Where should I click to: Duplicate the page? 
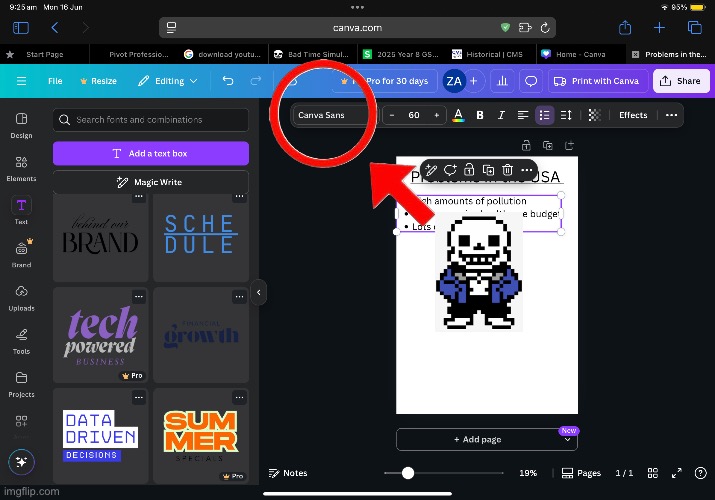(548, 146)
